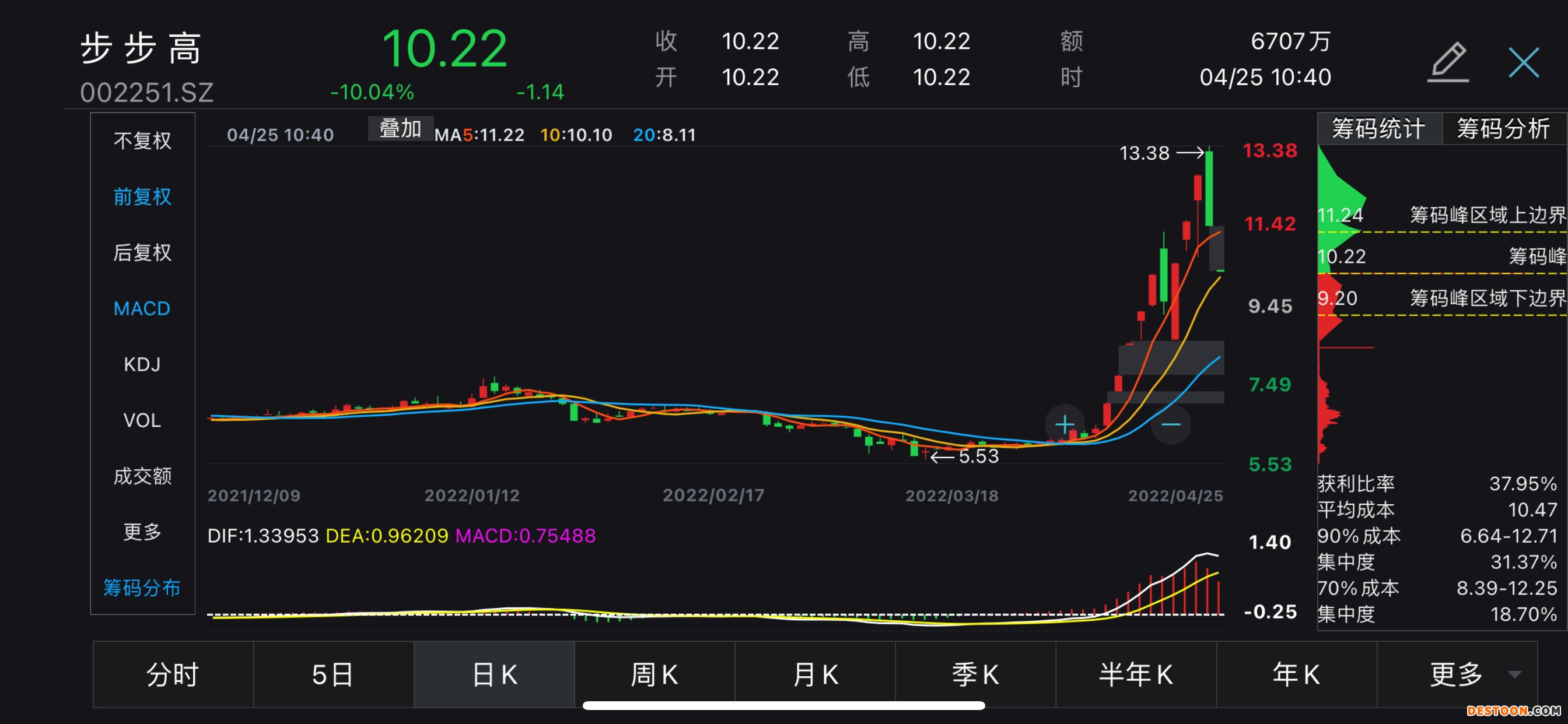This screenshot has width=1568, height=724.
Task: Select 前复权 price adjustment option
Action: (x=142, y=196)
